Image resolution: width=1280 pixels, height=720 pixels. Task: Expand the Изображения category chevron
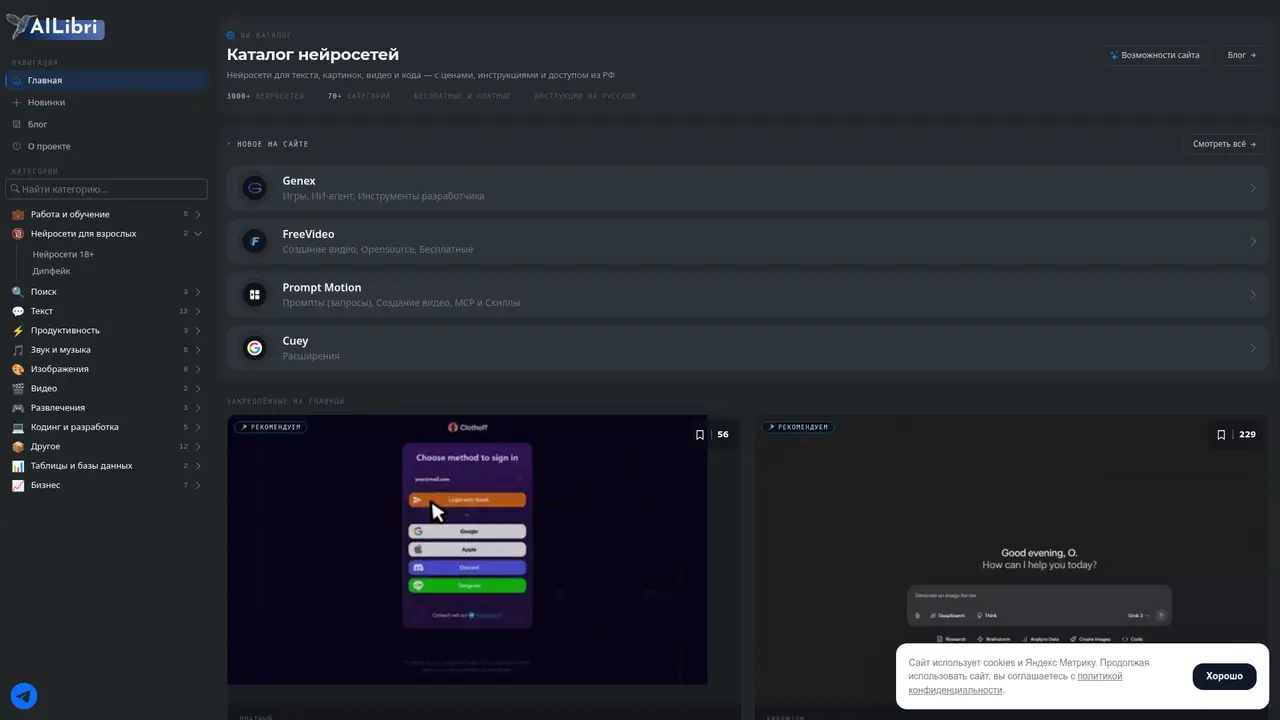(198, 369)
